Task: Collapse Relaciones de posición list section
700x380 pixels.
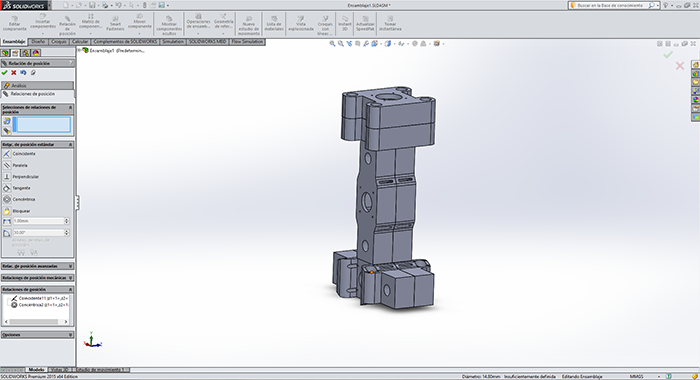Action: click(71, 289)
